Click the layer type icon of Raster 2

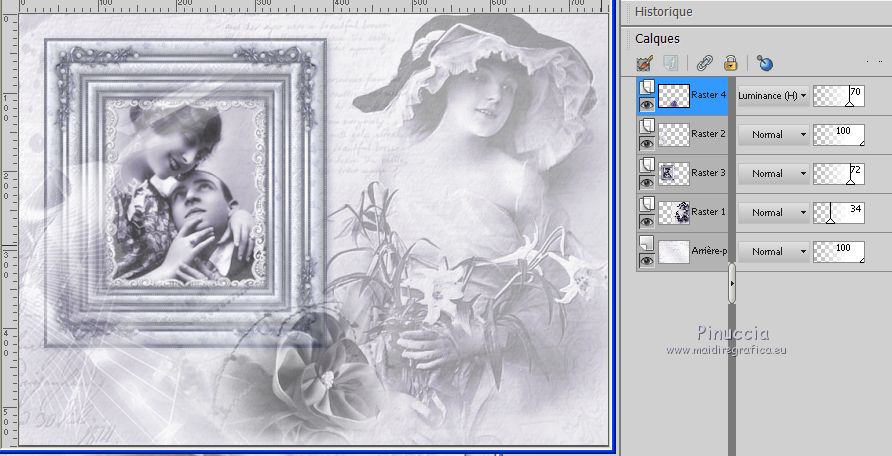click(646, 126)
